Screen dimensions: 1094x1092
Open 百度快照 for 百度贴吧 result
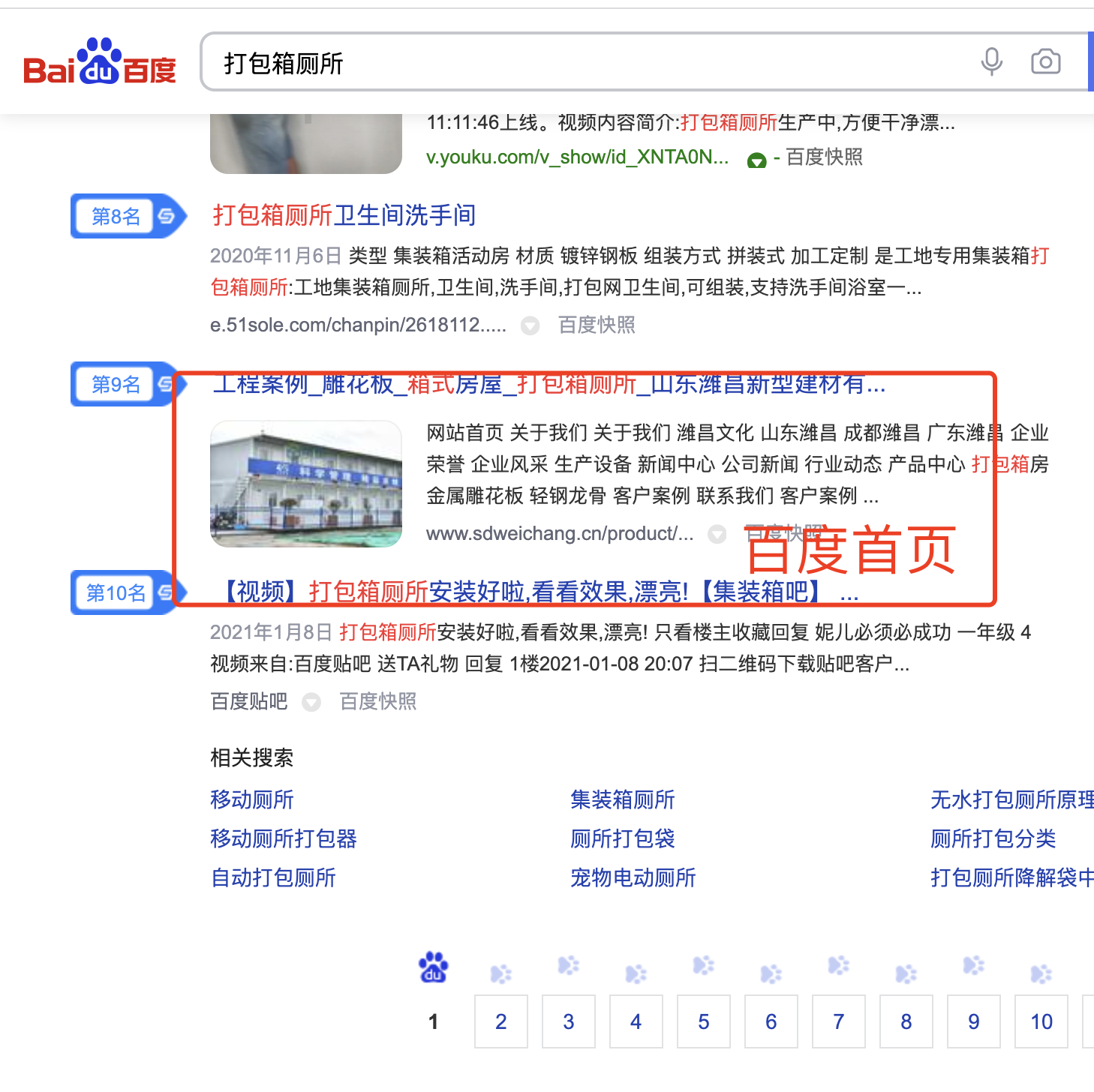pyautogui.click(x=378, y=701)
